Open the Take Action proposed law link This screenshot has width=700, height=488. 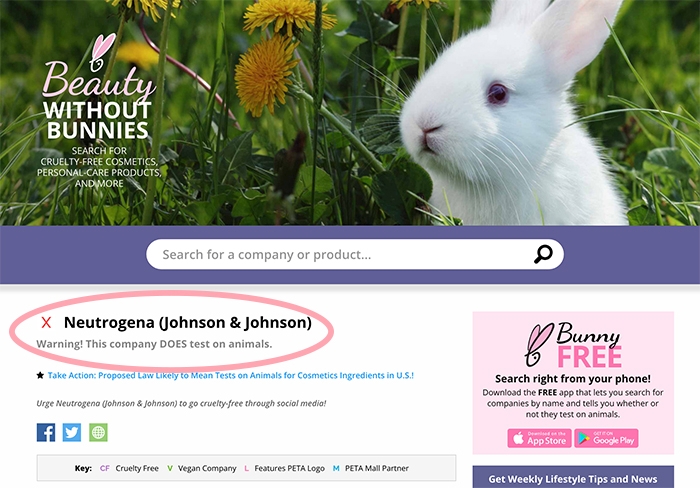230,376
